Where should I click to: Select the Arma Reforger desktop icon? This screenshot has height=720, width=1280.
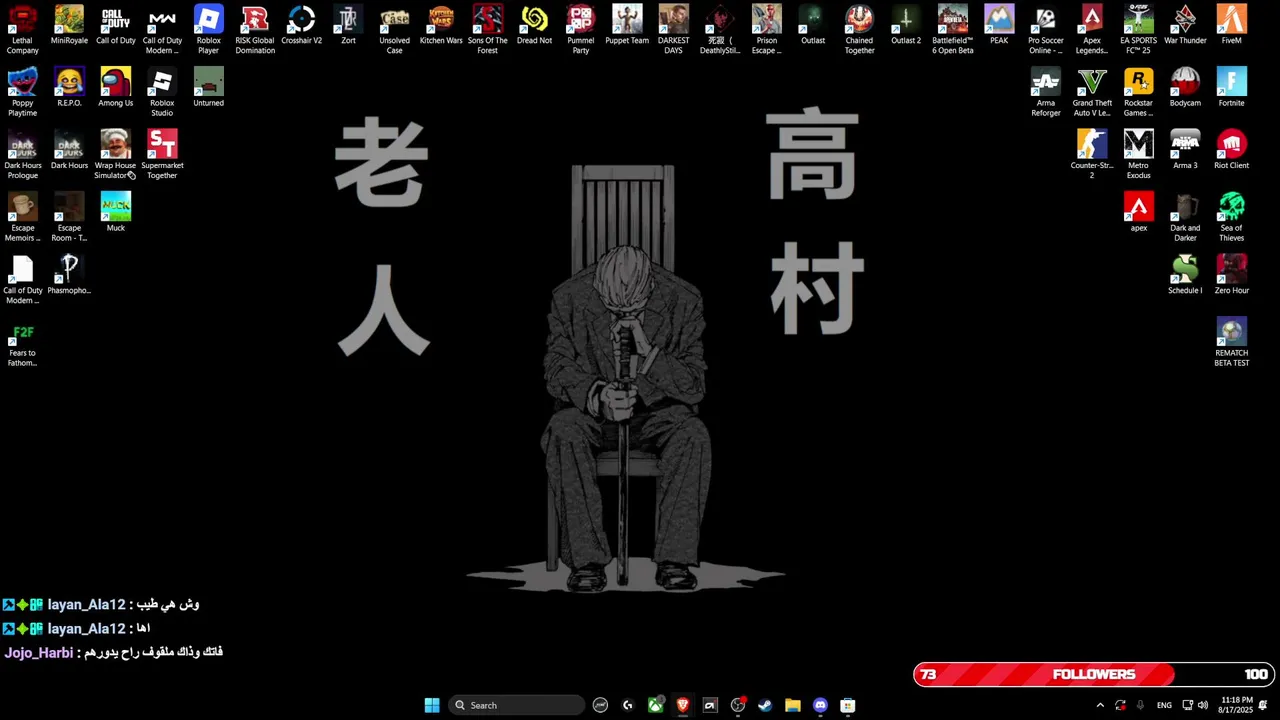pos(1045,92)
